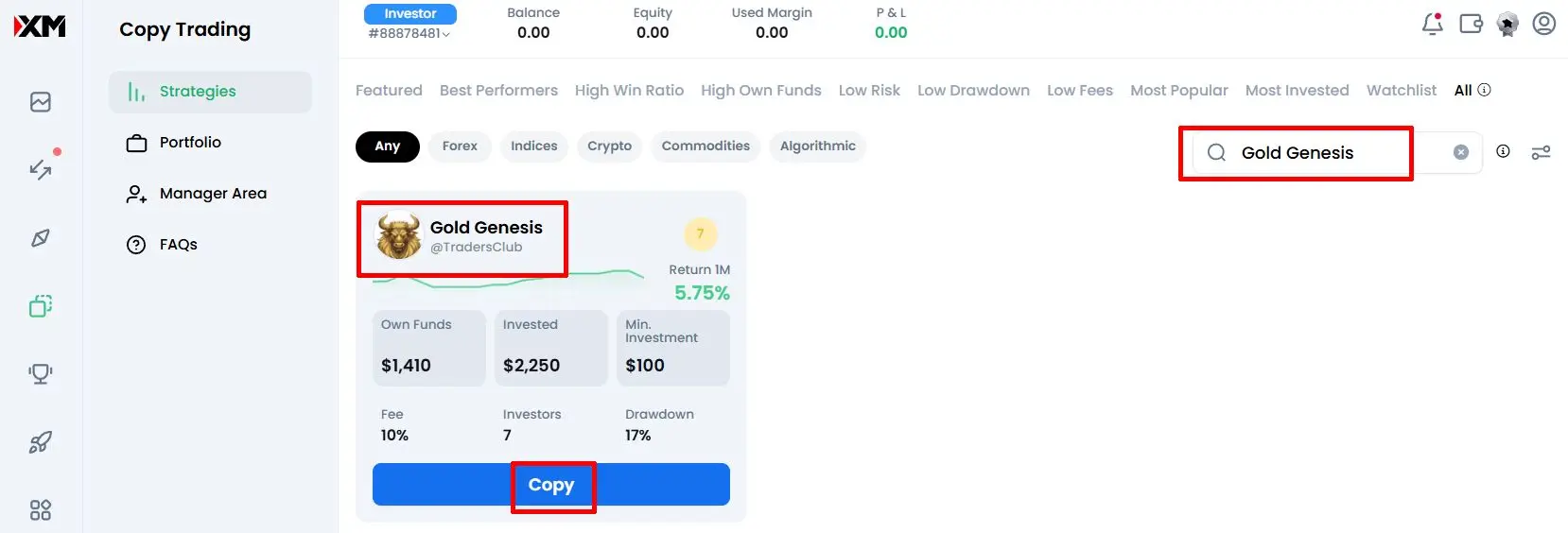1568x533 pixels.
Task: Open the trophy icon in left sidebar
Action: (41, 373)
